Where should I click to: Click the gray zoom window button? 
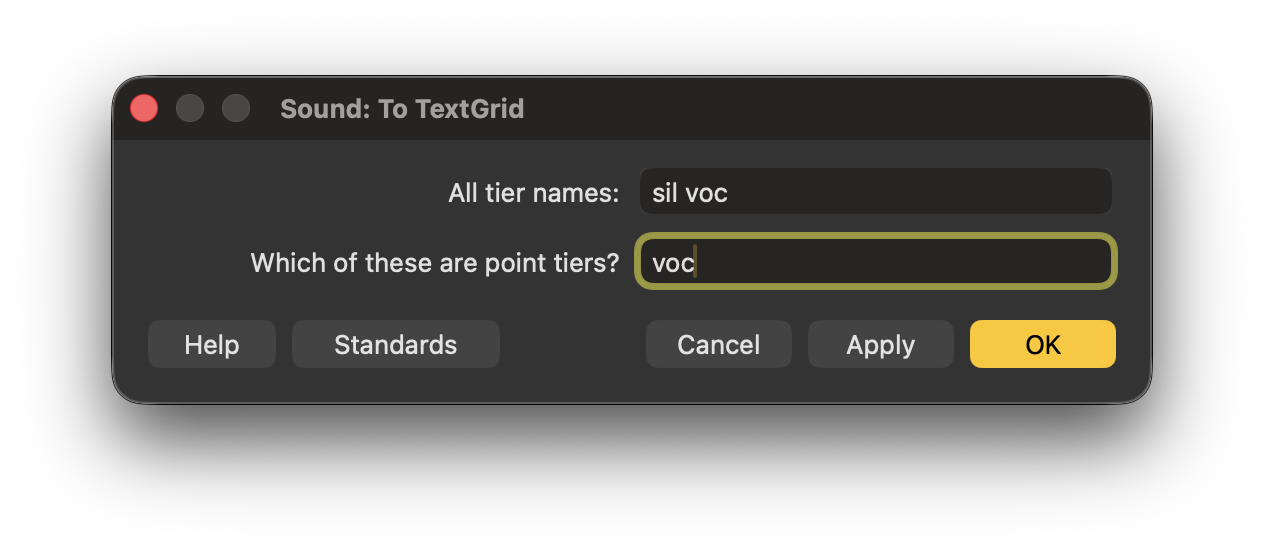tap(236, 108)
